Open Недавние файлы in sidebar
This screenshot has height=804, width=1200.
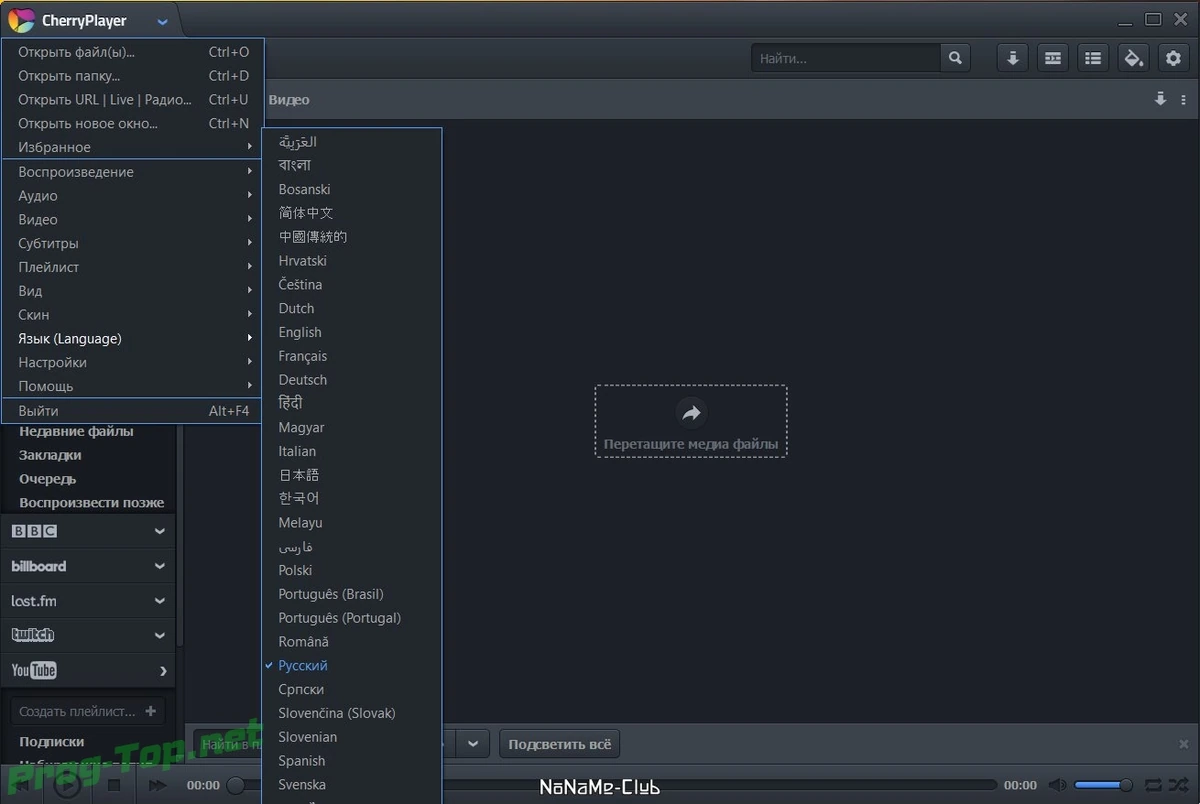[76, 431]
